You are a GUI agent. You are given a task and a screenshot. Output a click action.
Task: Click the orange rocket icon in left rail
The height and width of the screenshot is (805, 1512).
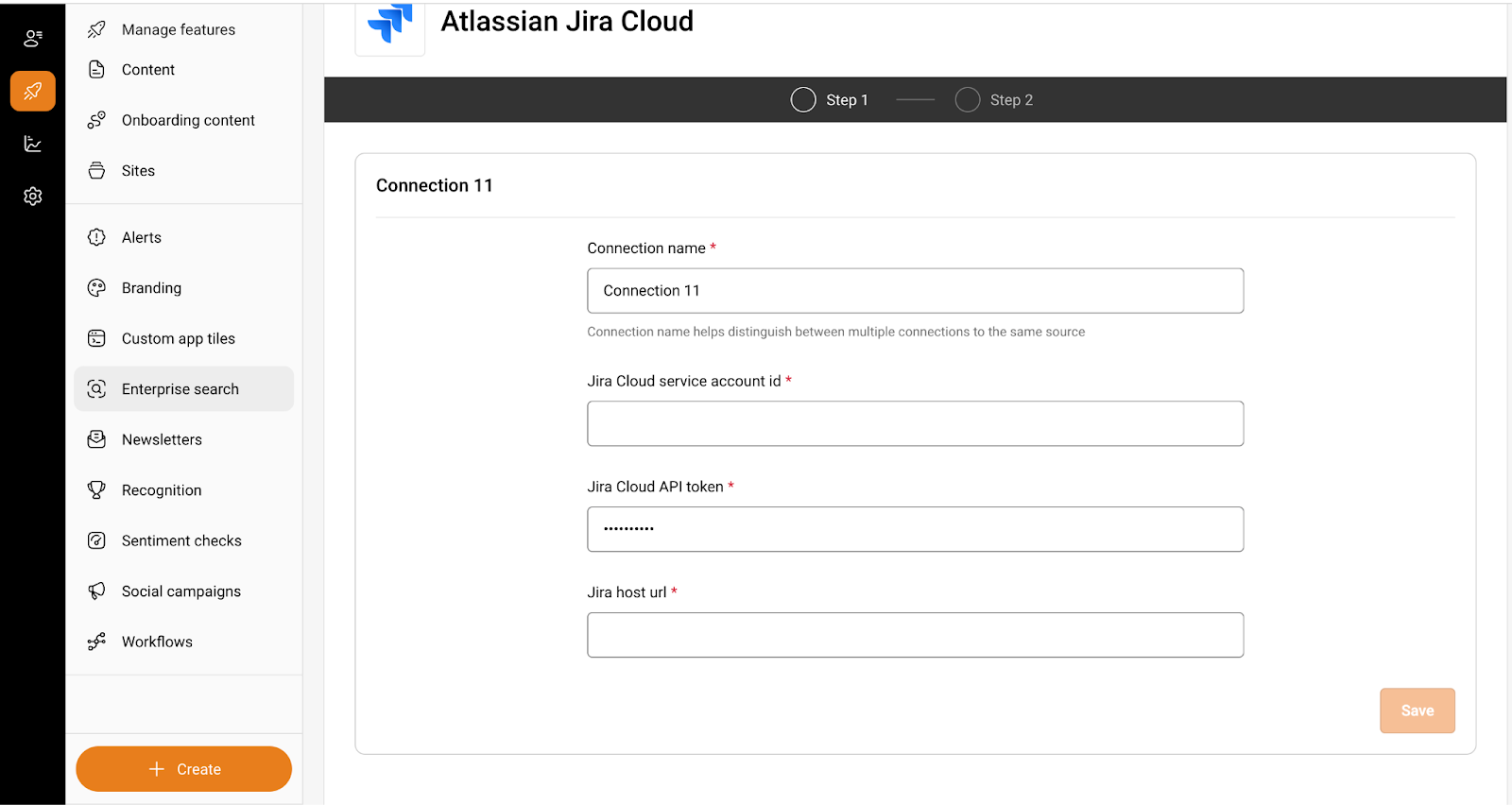coord(33,92)
